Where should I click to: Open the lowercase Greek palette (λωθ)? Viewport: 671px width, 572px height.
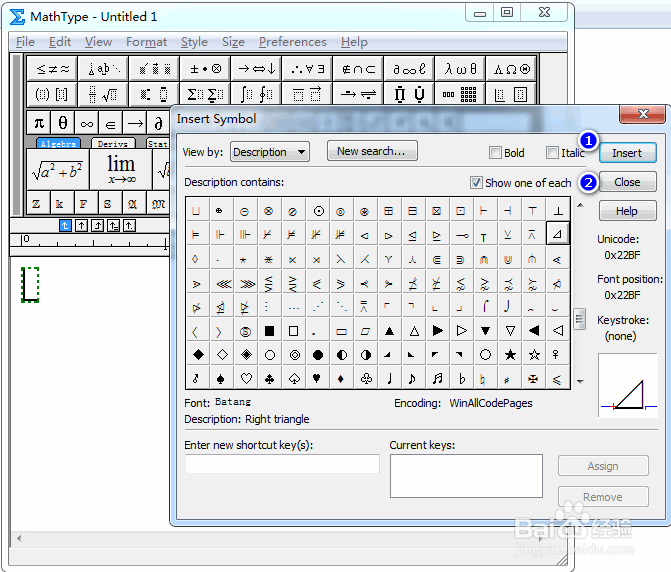click(x=460, y=68)
